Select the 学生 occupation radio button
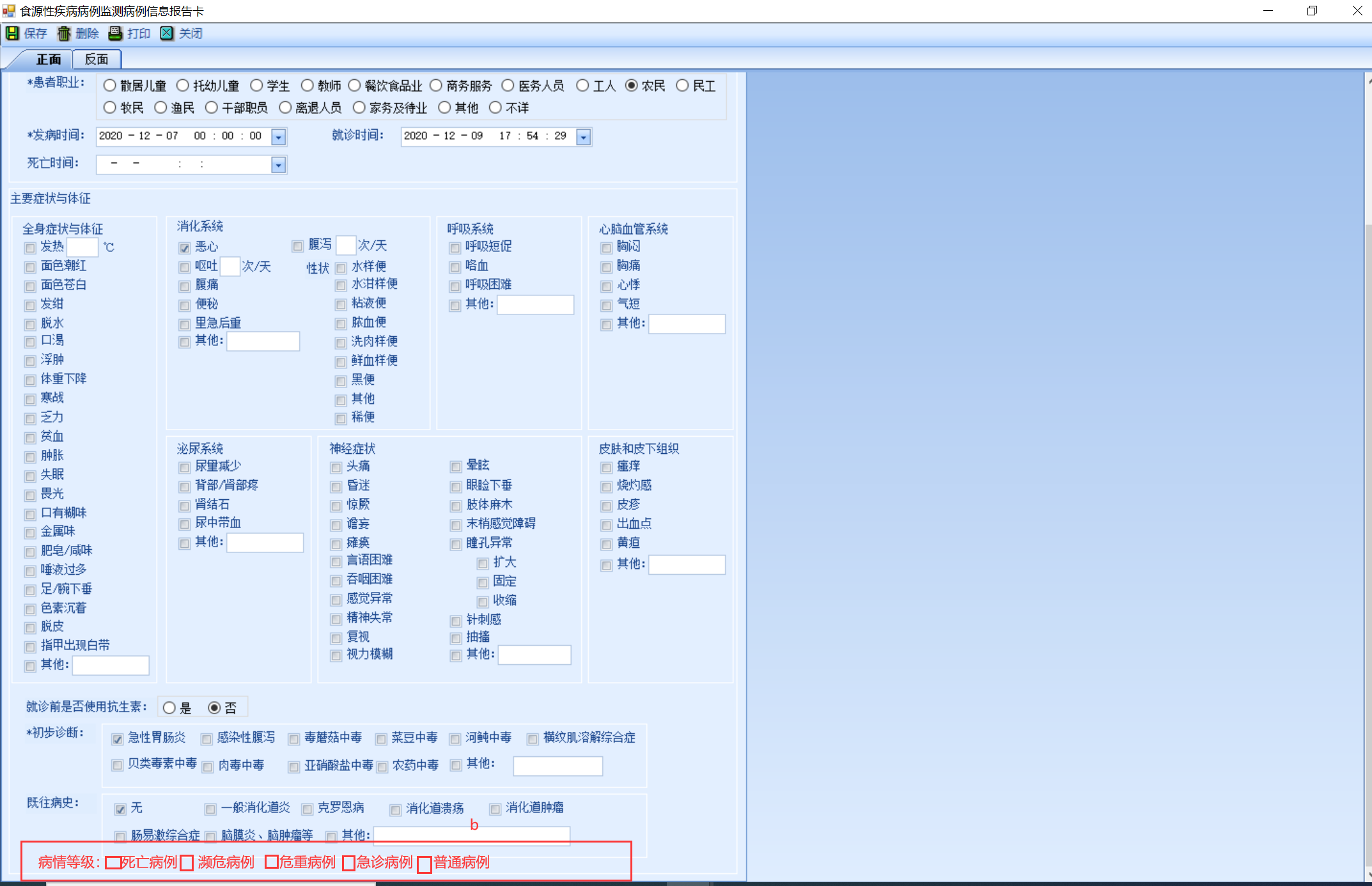This screenshot has height=886, width=1372. click(257, 86)
